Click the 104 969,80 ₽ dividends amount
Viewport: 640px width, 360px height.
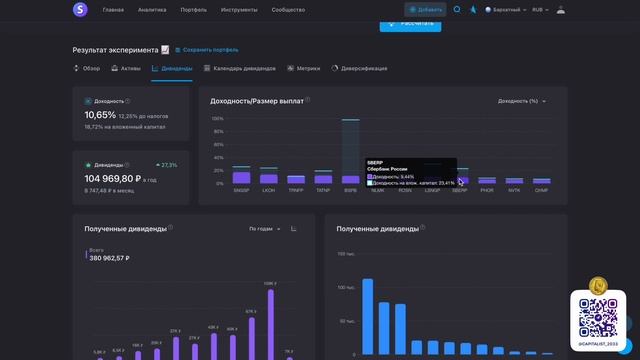pyautogui.click(x=112, y=179)
